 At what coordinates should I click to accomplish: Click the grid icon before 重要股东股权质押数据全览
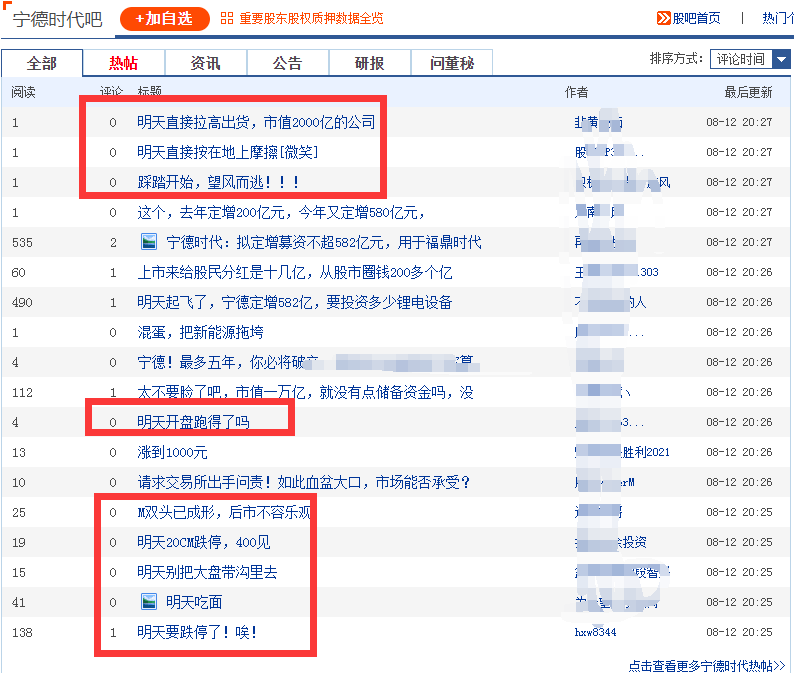[x=227, y=19]
